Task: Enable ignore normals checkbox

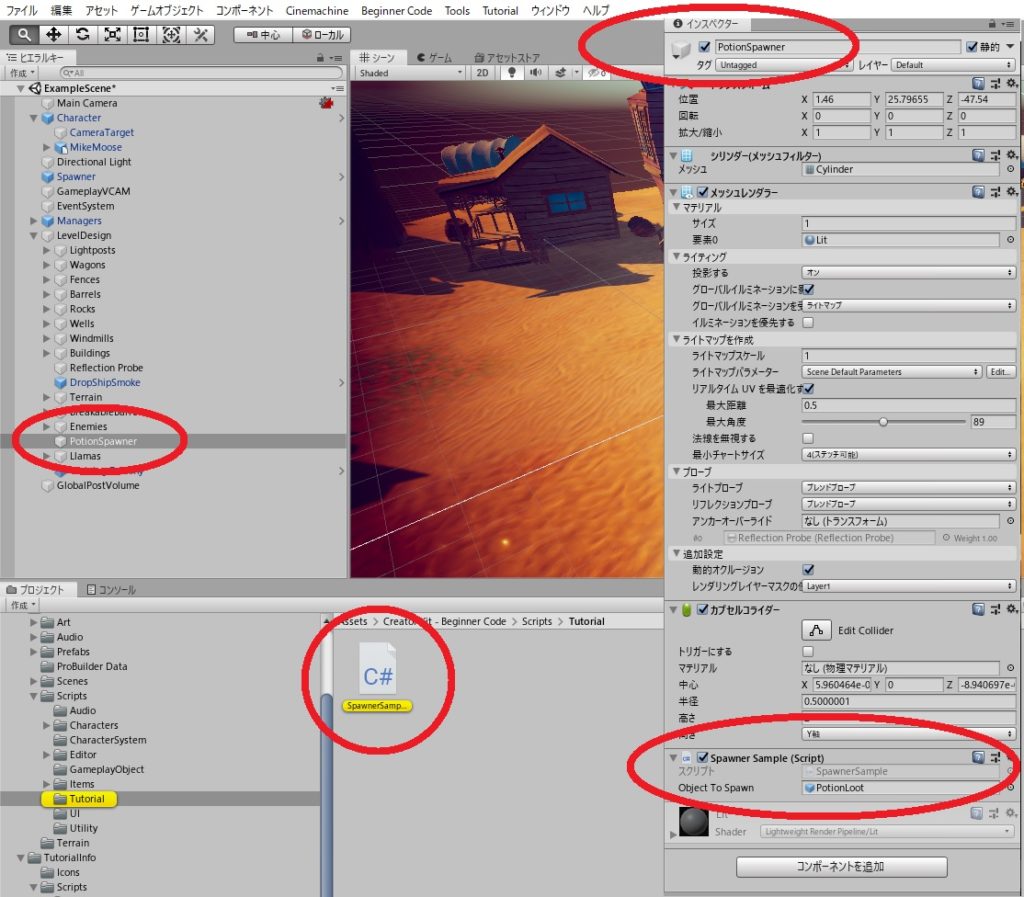Action: click(808, 438)
